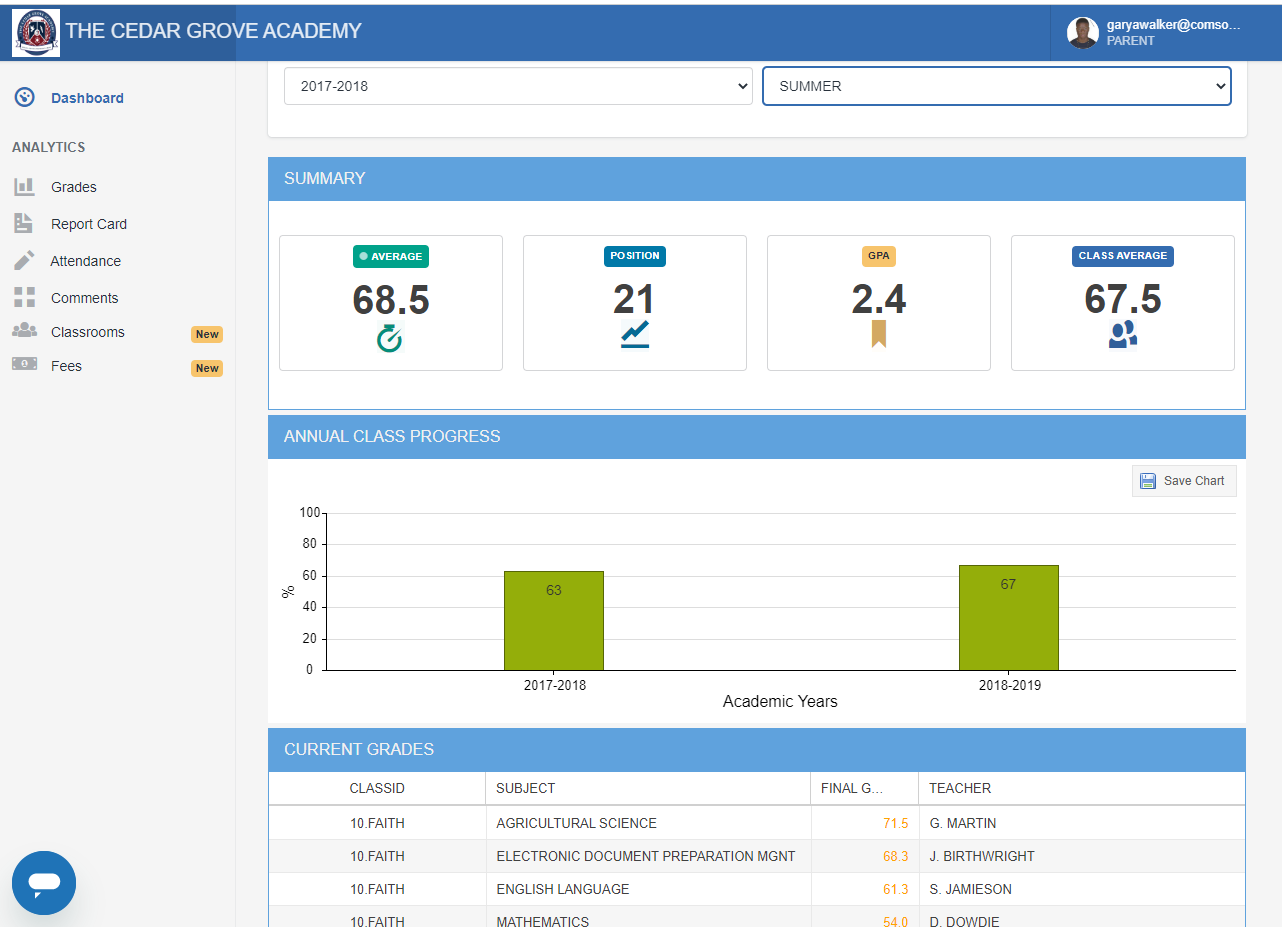Click the bookmark icon under GPA
This screenshot has width=1282, height=927.
(x=879, y=333)
